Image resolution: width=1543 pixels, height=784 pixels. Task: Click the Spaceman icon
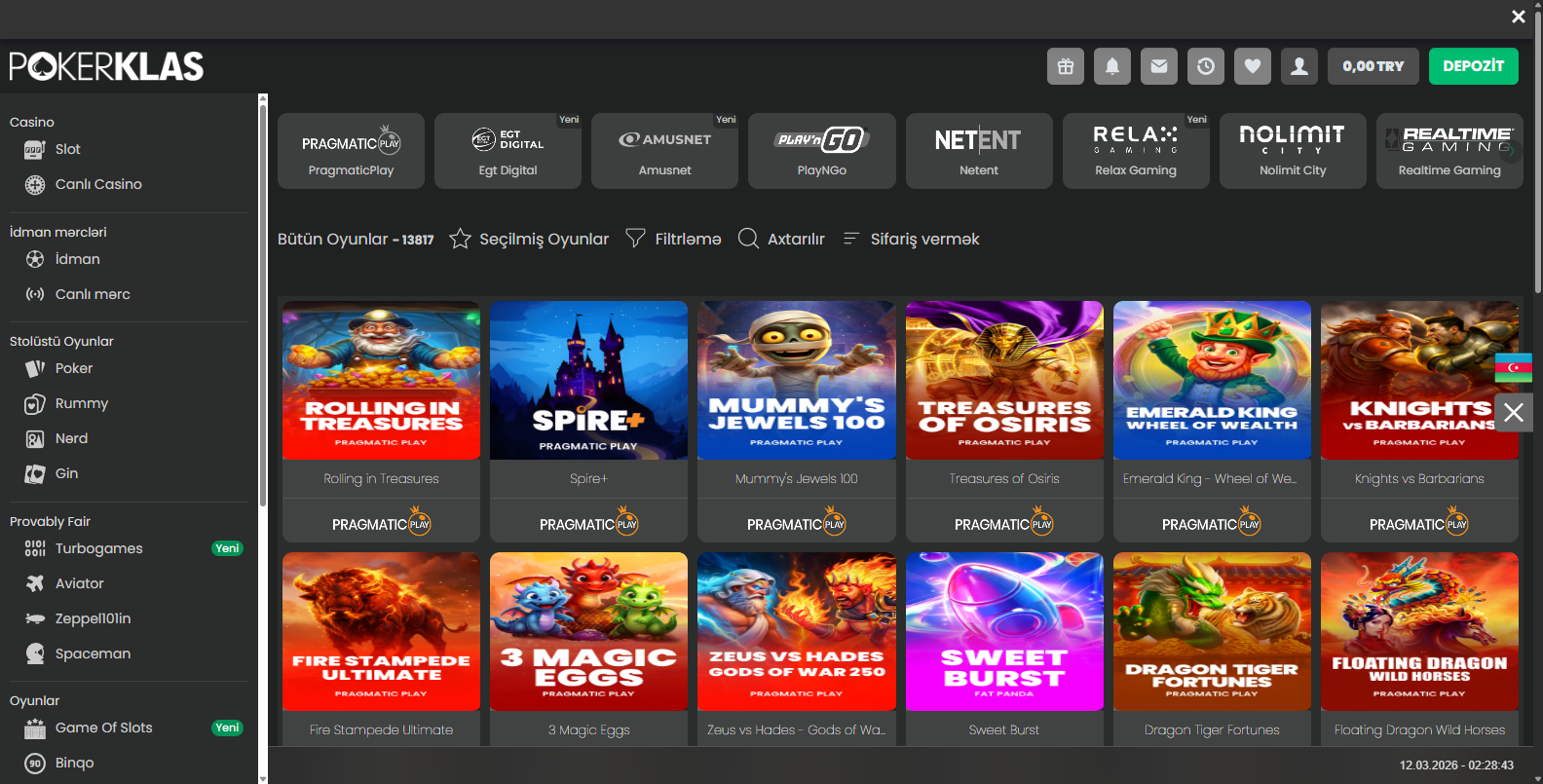[x=35, y=653]
